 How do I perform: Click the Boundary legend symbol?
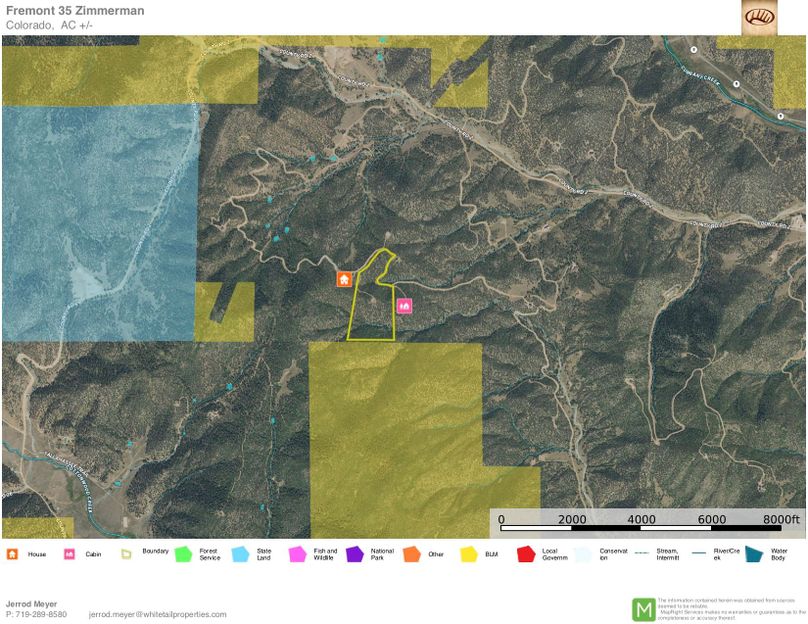127,553
